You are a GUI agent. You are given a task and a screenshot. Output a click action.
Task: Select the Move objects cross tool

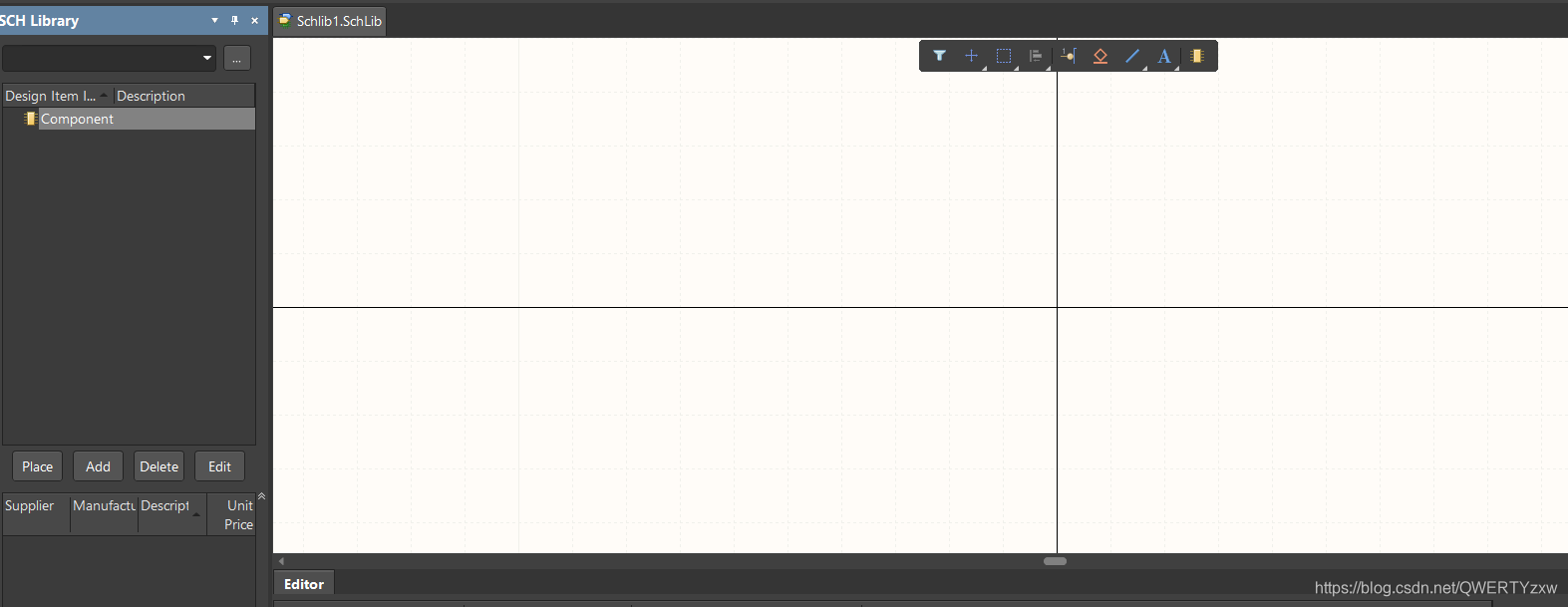(971, 56)
